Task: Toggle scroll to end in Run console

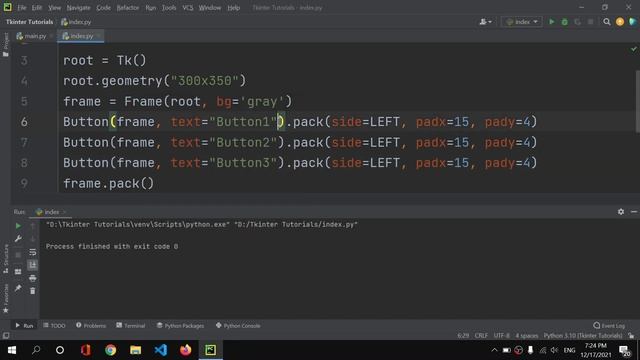Action: [33, 265]
